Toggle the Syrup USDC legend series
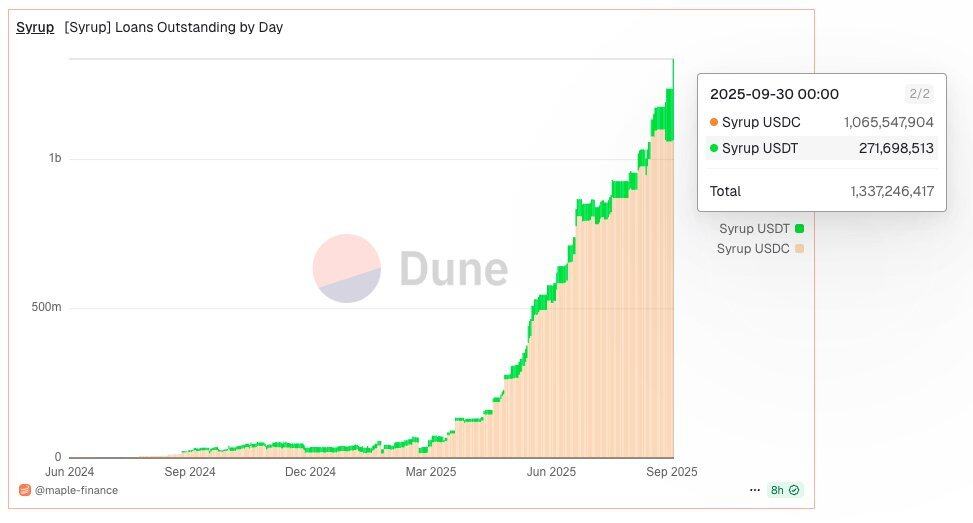 click(753, 248)
